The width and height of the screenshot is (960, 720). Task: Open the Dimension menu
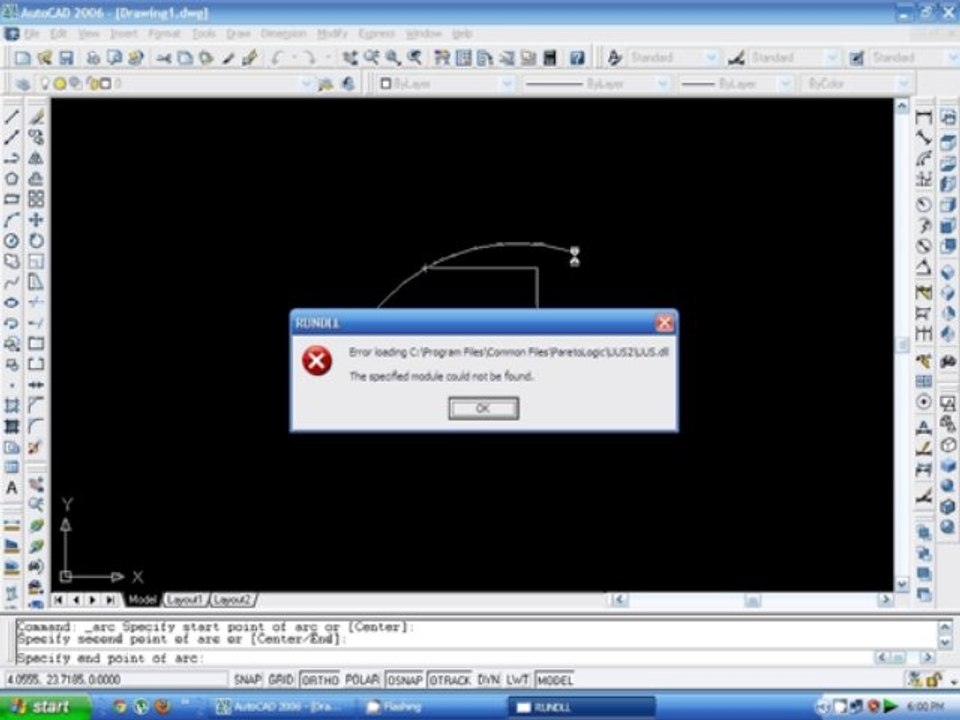pos(283,34)
